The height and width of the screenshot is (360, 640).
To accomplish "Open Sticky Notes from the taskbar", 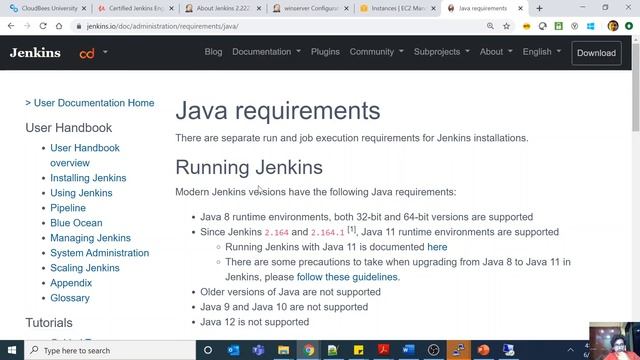I will [358, 350].
